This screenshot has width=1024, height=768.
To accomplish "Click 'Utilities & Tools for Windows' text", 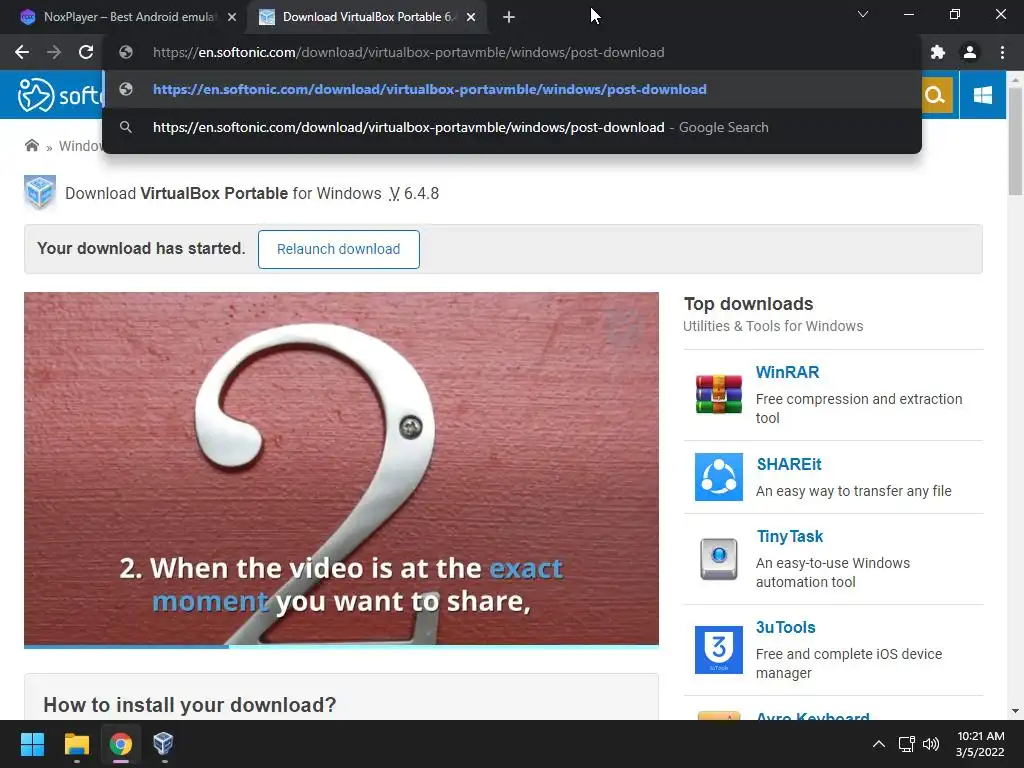I will pyautogui.click(x=773, y=326).
